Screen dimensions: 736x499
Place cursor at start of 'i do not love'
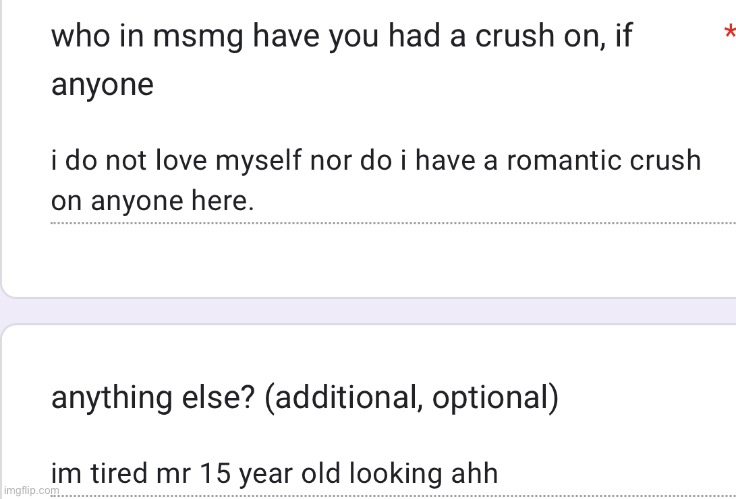pos(52,161)
